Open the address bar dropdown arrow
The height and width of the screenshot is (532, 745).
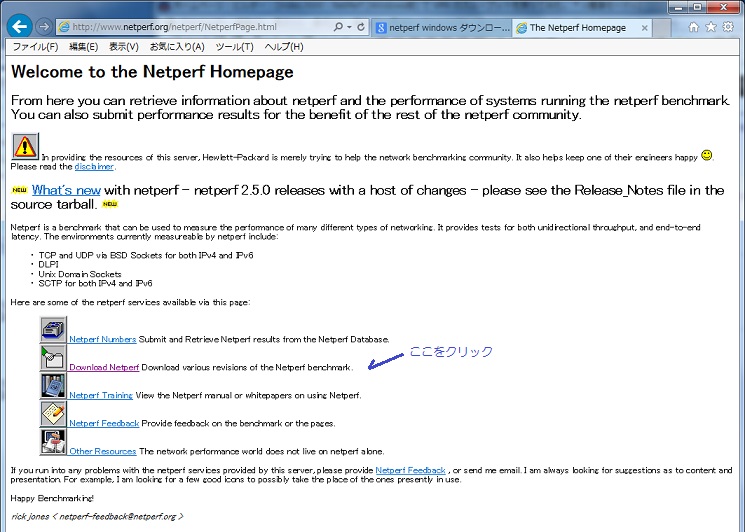[349, 27]
